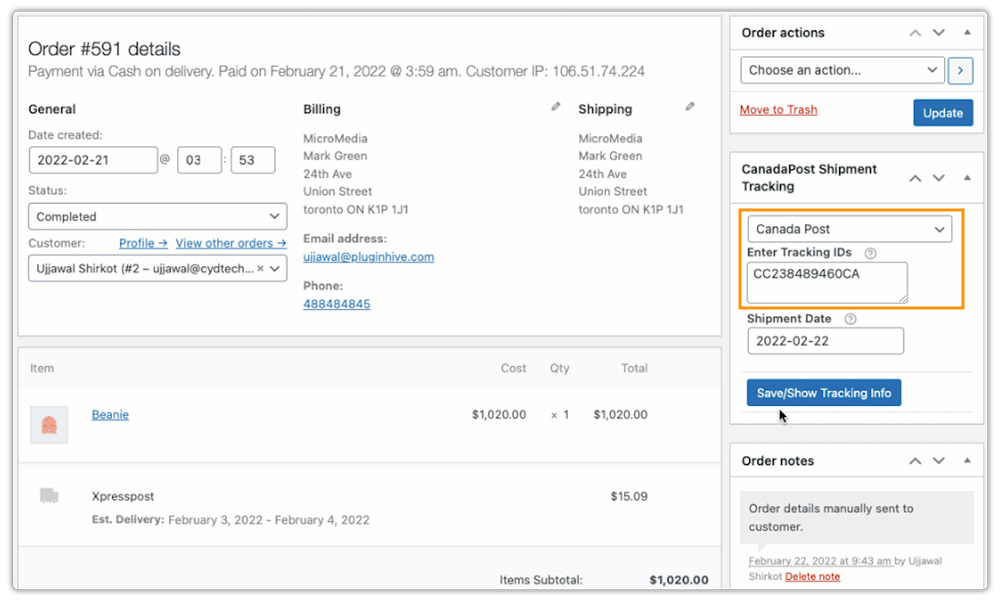
Task: Click Delete note link
Action: coord(812,576)
